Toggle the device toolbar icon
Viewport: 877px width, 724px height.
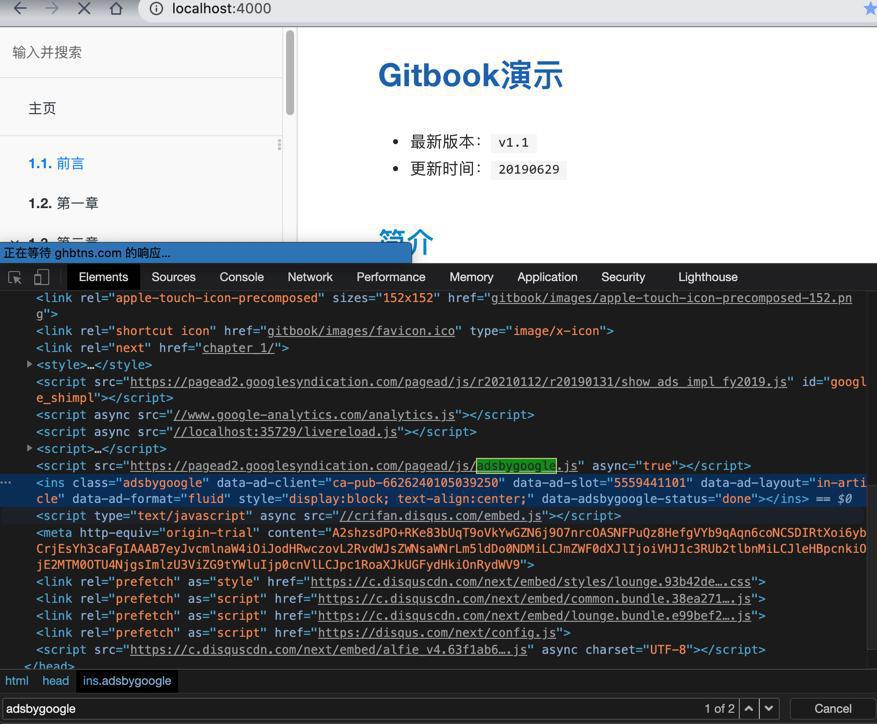click(41, 277)
